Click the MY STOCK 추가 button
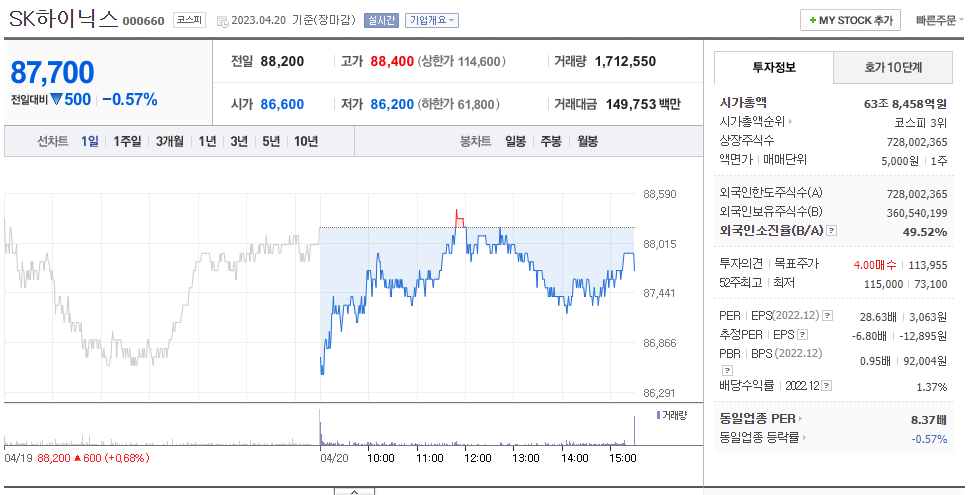This screenshot has width=973, height=495. point(850,20)
